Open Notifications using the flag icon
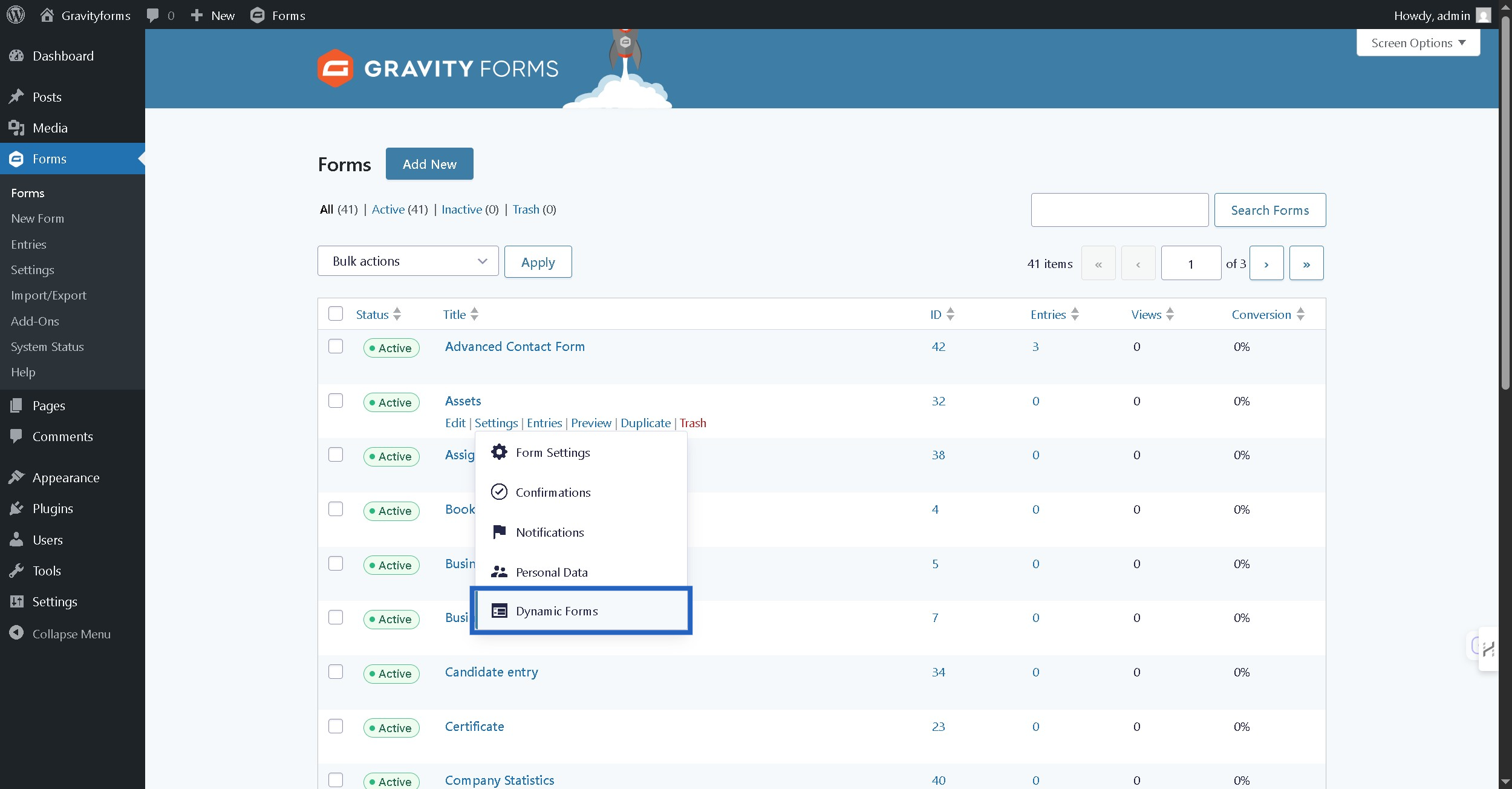The width and height of the screenshot is (1512, 789). pyautogui.click(x=498, y=532)
